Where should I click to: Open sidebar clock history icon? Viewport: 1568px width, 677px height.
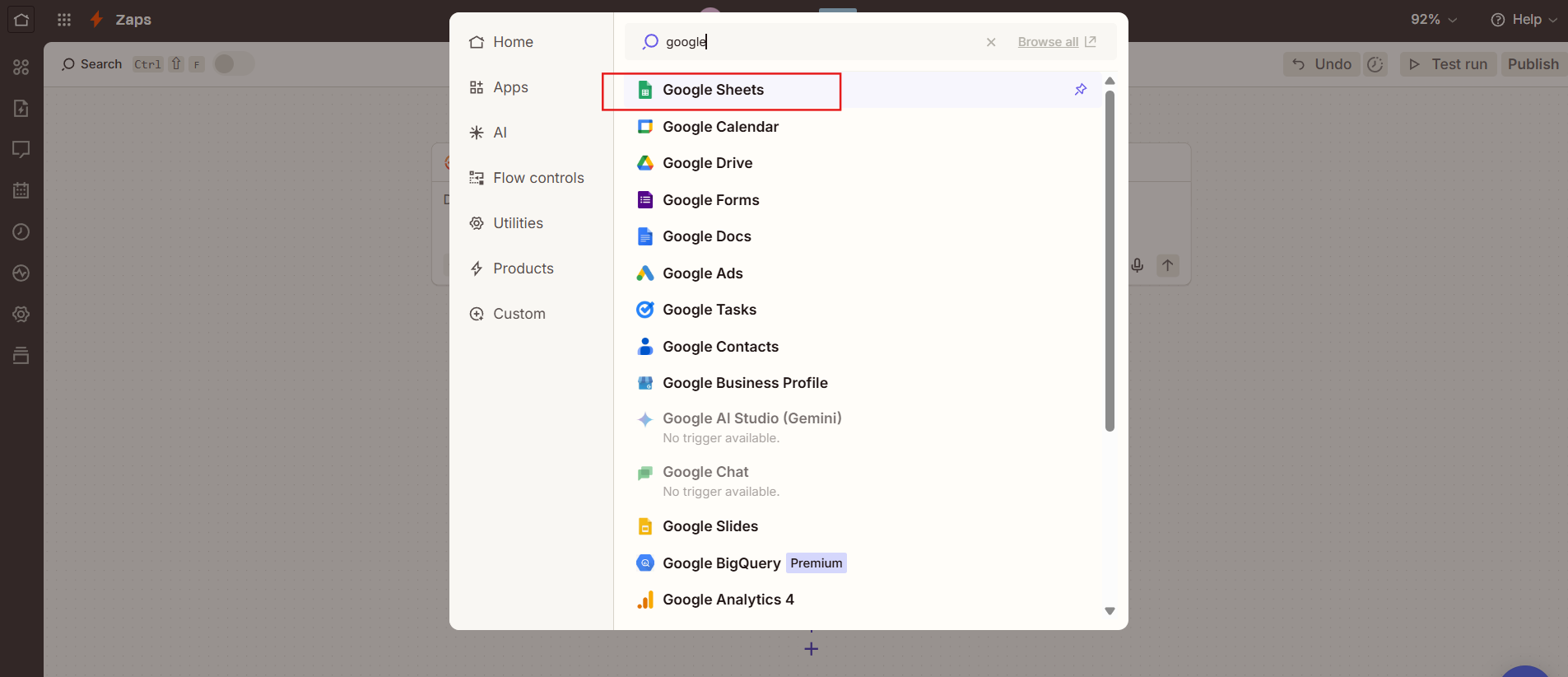coord(21,232)
